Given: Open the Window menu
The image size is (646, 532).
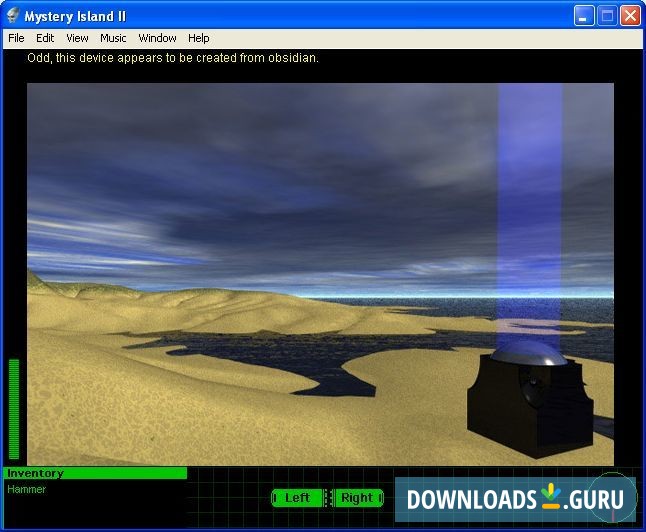Looking at the screenshot, I should tap(157, 38).
